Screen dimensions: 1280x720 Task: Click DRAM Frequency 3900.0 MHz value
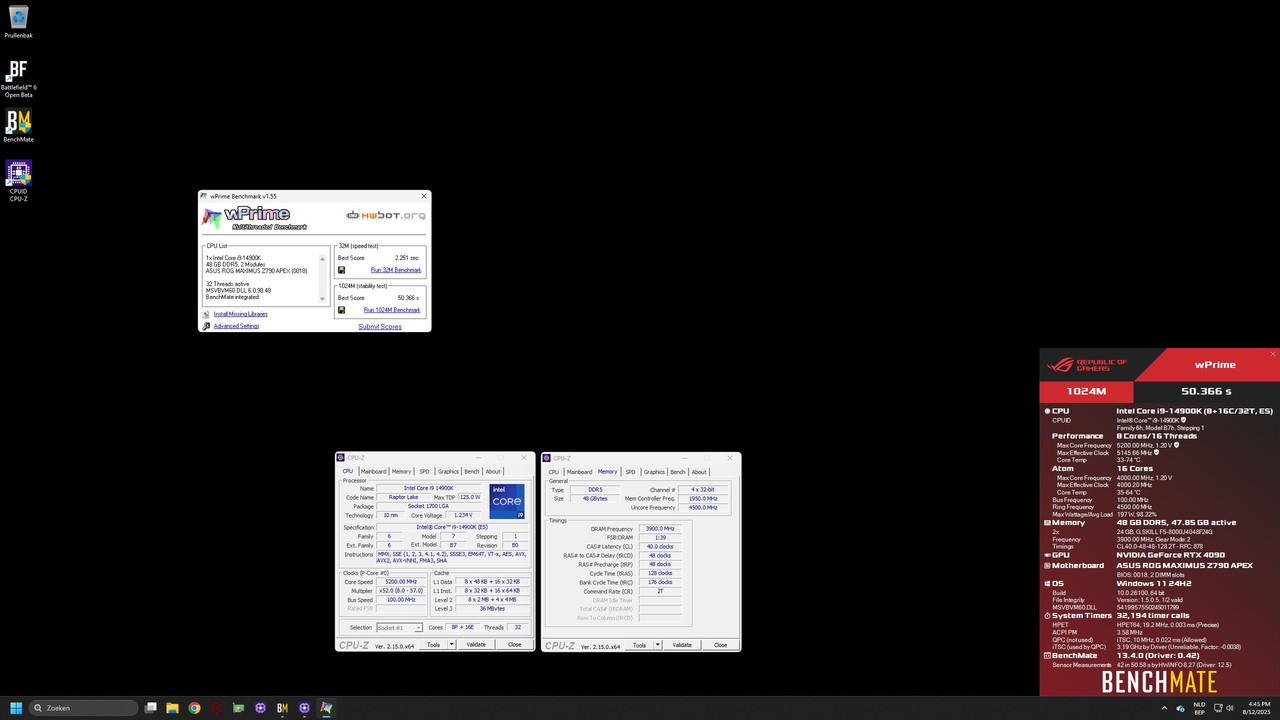point(660,528)
